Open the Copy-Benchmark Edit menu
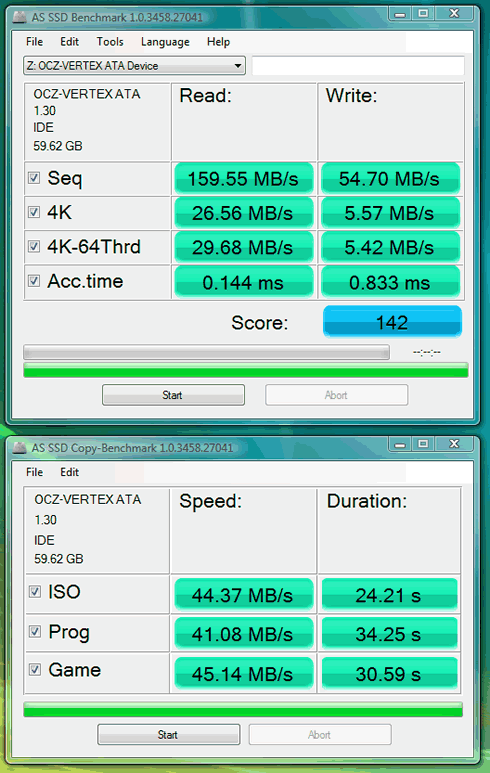490x773 pixels. click(x=70, y=472)
